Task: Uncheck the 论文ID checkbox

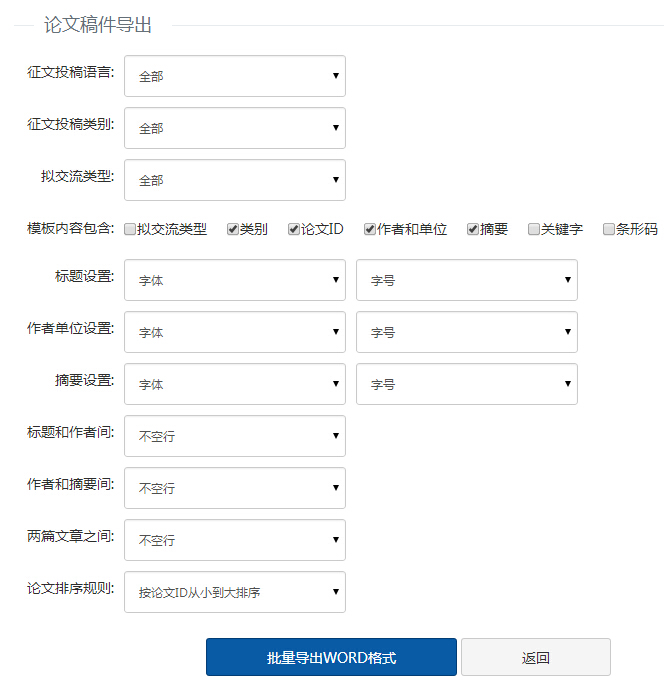Action: [294, 229]
